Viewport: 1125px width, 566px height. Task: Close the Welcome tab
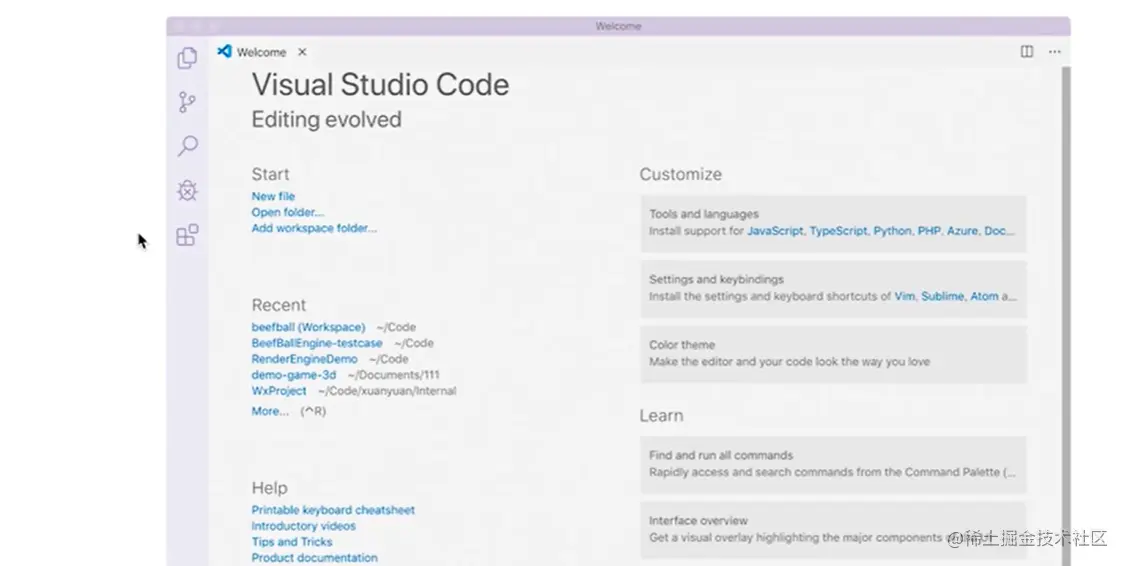pos(302,52)
